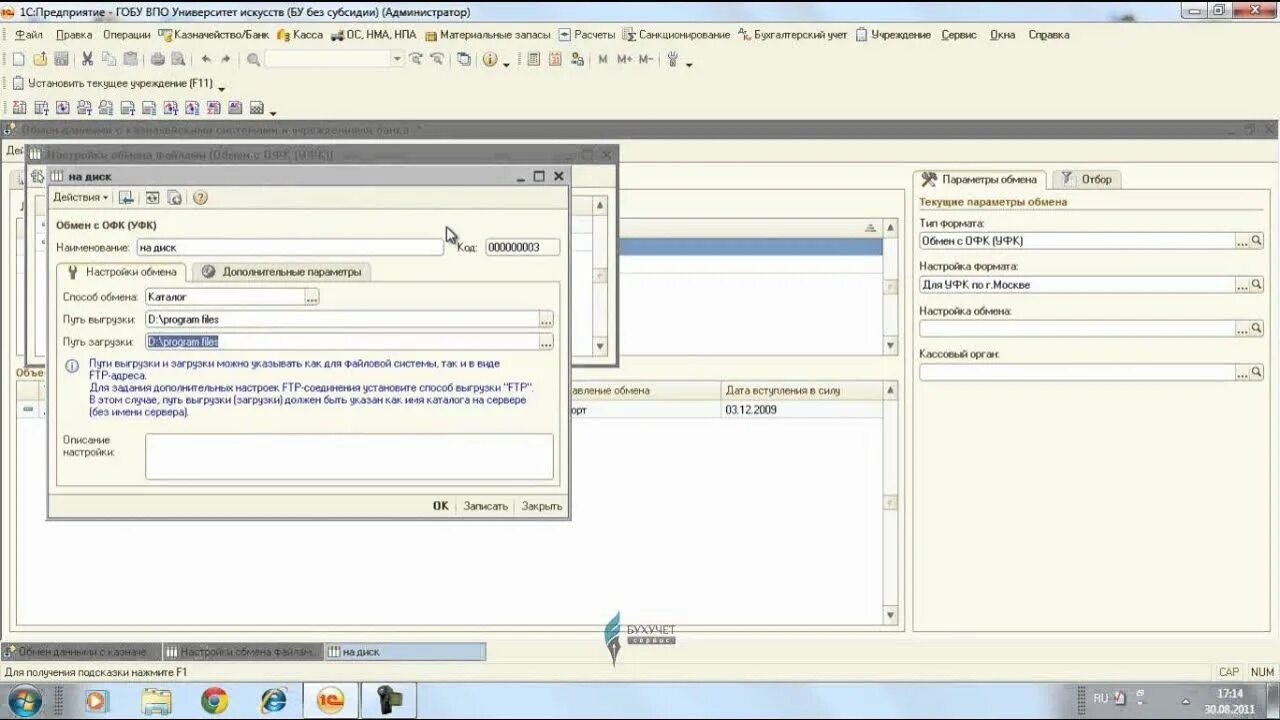Open the Расчеты menu
This screenshot has width=1280, height=720.
pos(587,34)
